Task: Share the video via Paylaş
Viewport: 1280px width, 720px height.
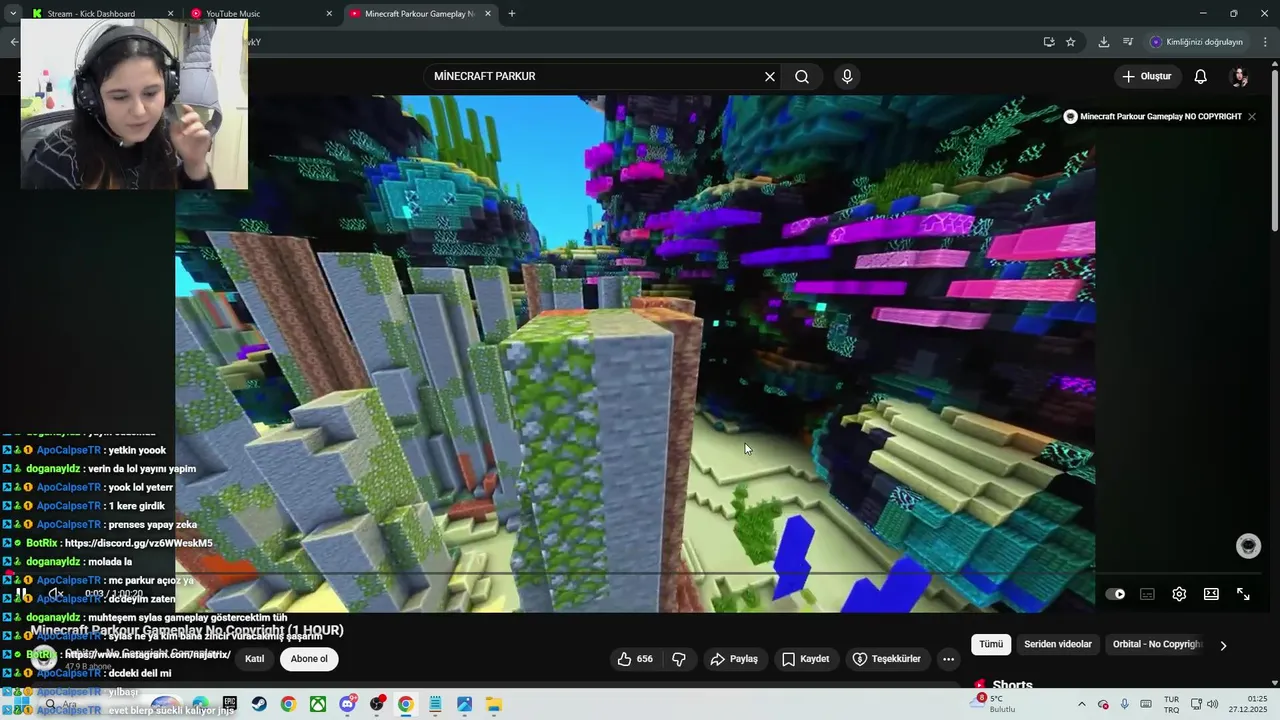Action: [x=734, y=659]
